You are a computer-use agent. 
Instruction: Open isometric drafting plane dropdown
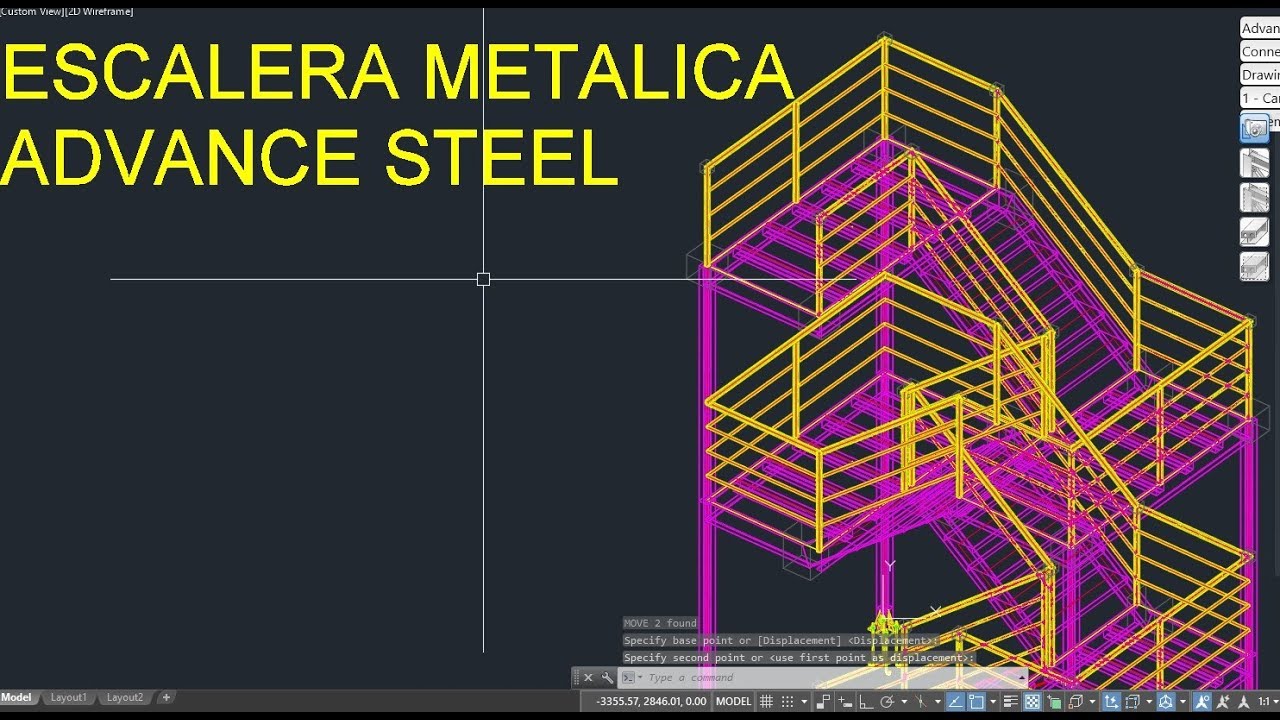click(938, 701)
